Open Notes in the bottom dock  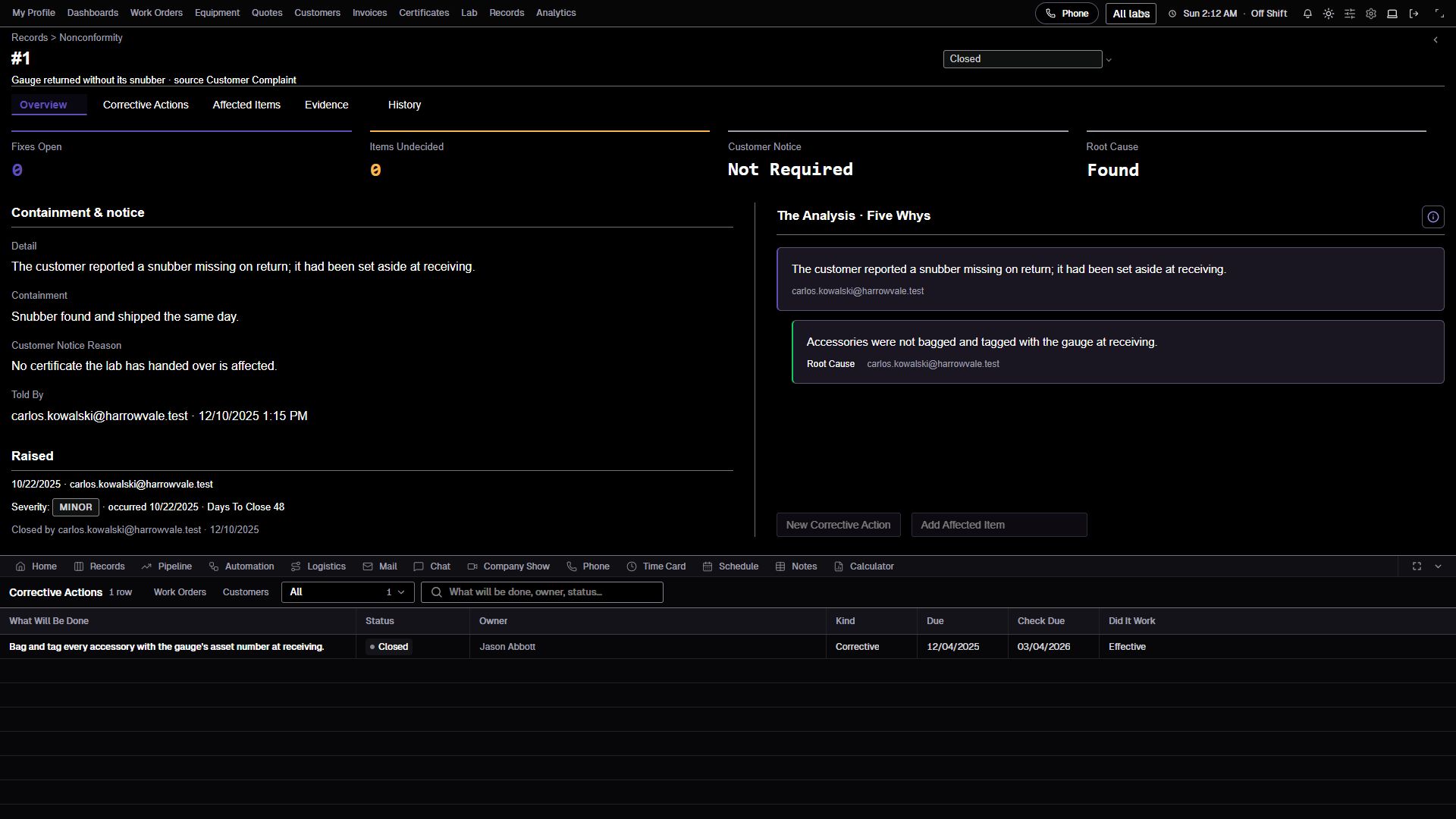[796, 566]
